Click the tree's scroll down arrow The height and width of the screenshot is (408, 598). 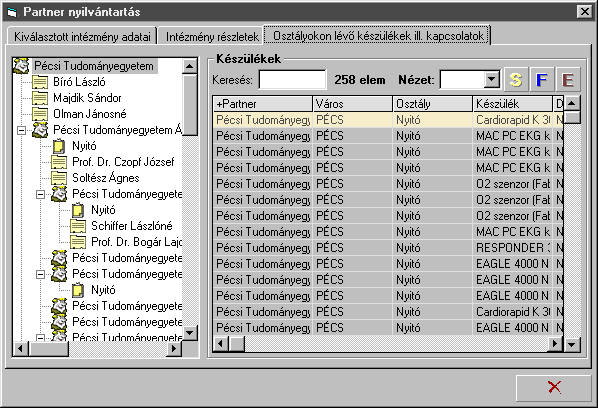190,333
